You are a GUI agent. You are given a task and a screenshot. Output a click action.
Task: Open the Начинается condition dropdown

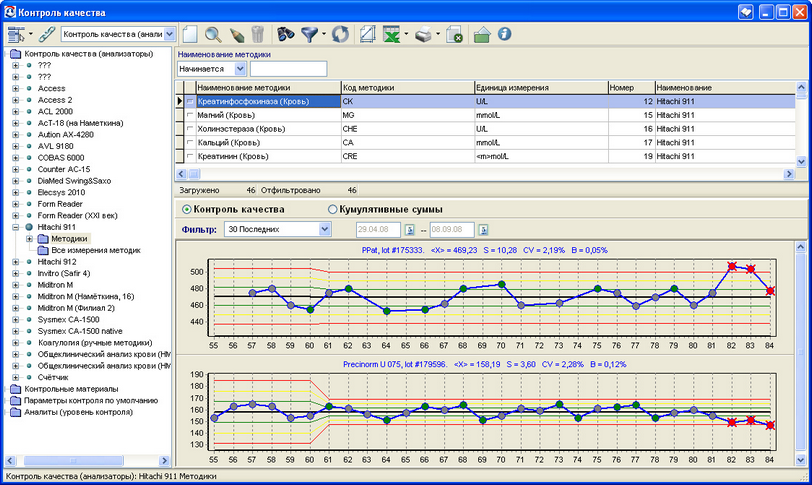point(240,69)
